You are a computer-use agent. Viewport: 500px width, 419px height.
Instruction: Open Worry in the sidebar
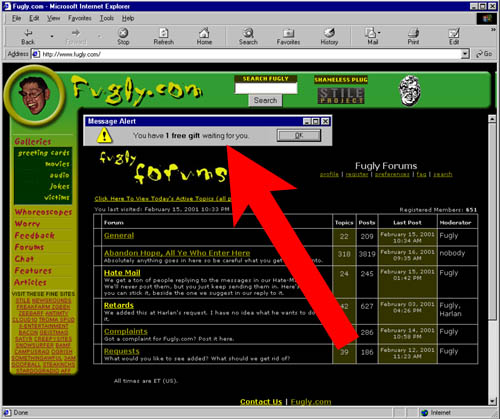coord(27,223)
